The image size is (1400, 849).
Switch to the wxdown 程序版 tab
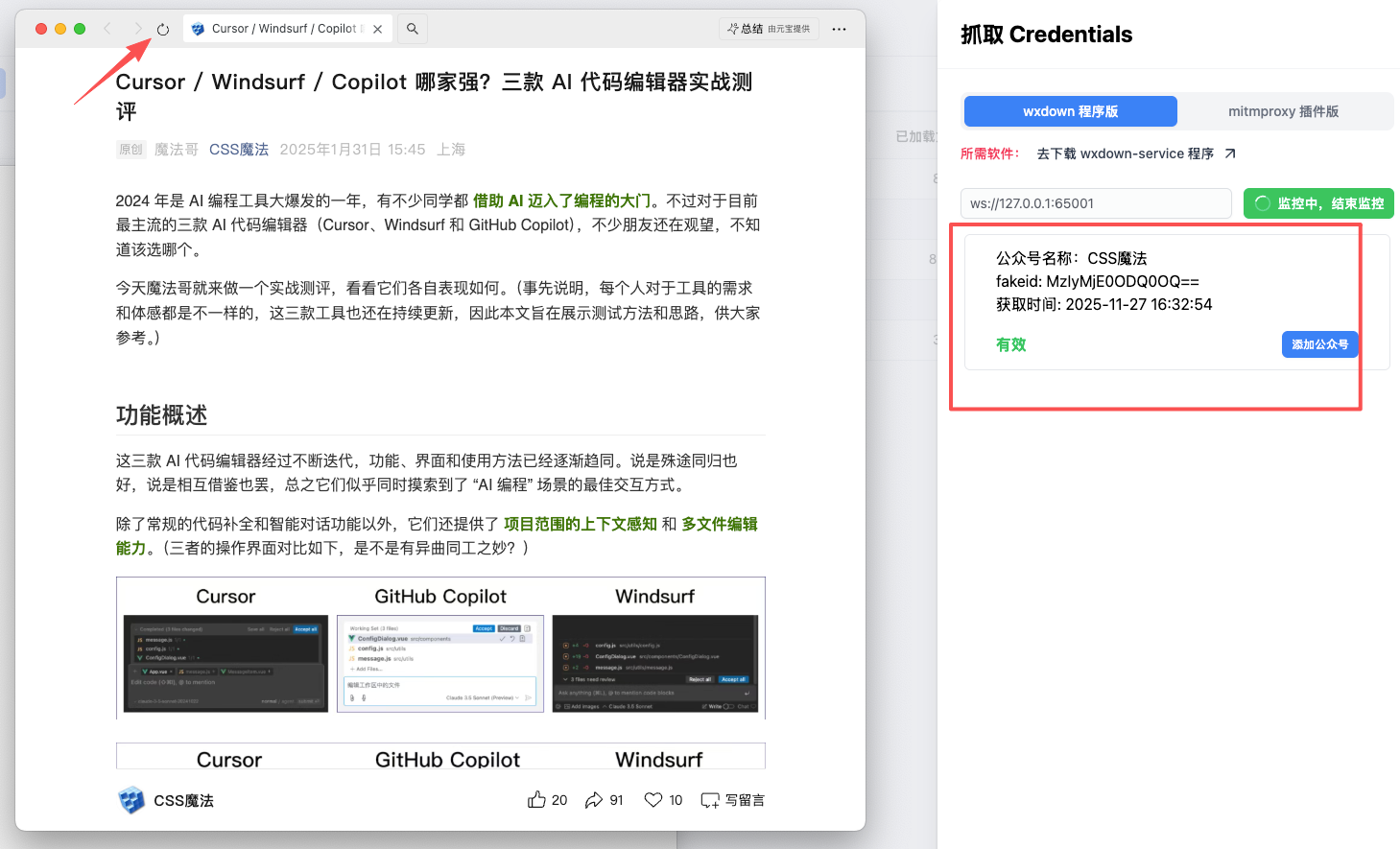coord(1070,111)
